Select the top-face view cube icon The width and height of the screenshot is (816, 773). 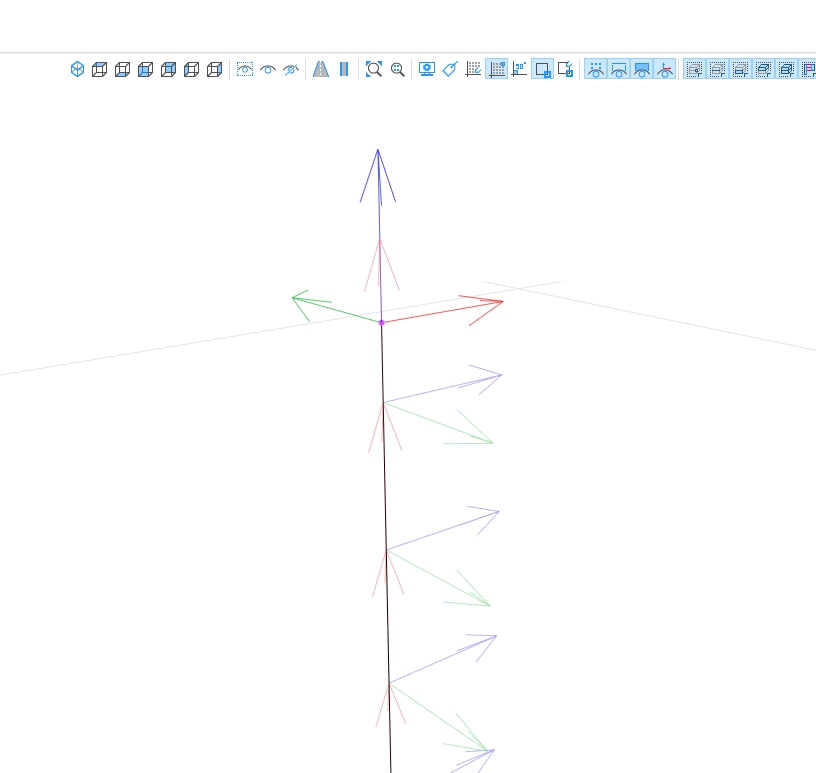coord(99,69)
